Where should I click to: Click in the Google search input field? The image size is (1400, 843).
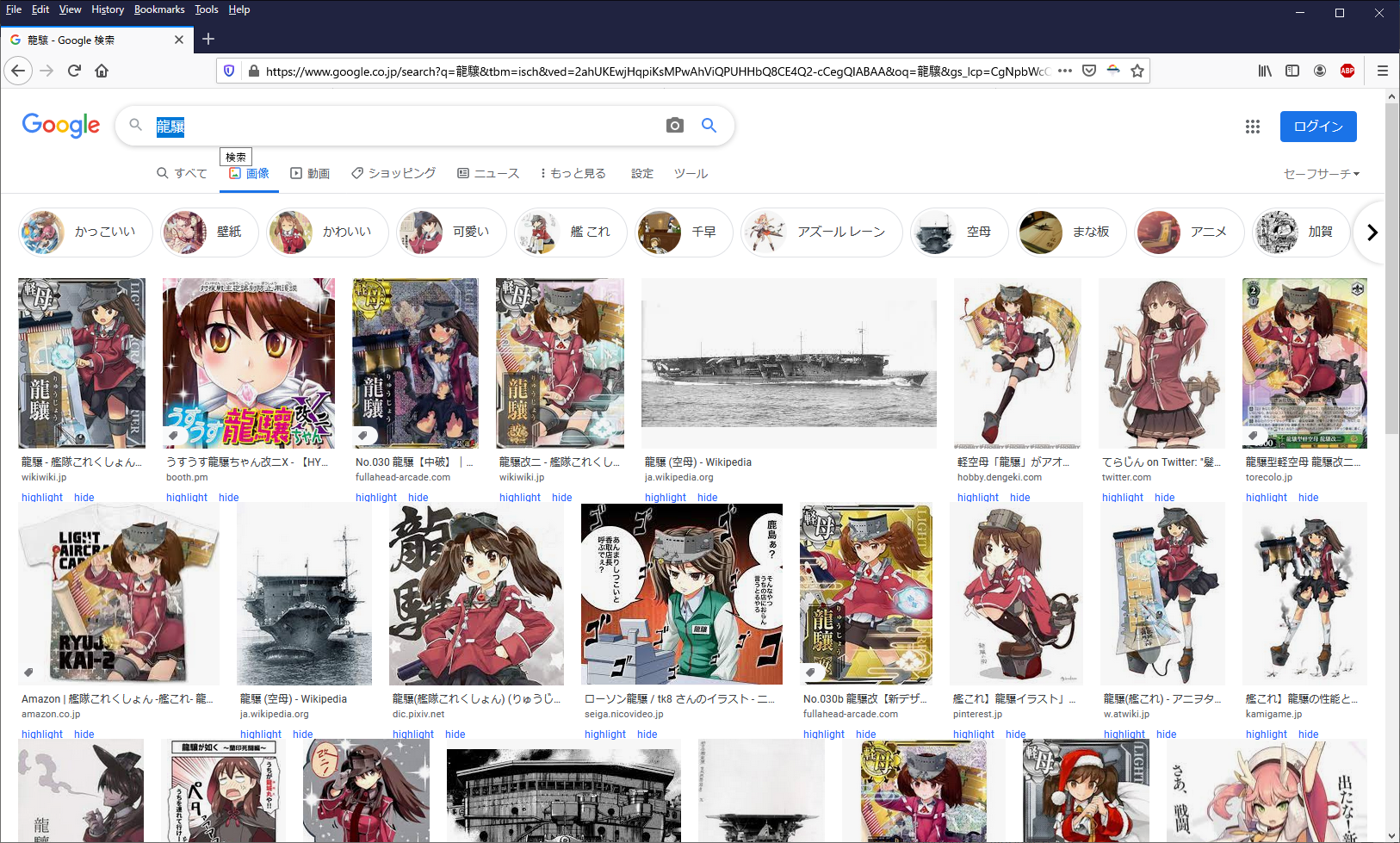point(405,126)
